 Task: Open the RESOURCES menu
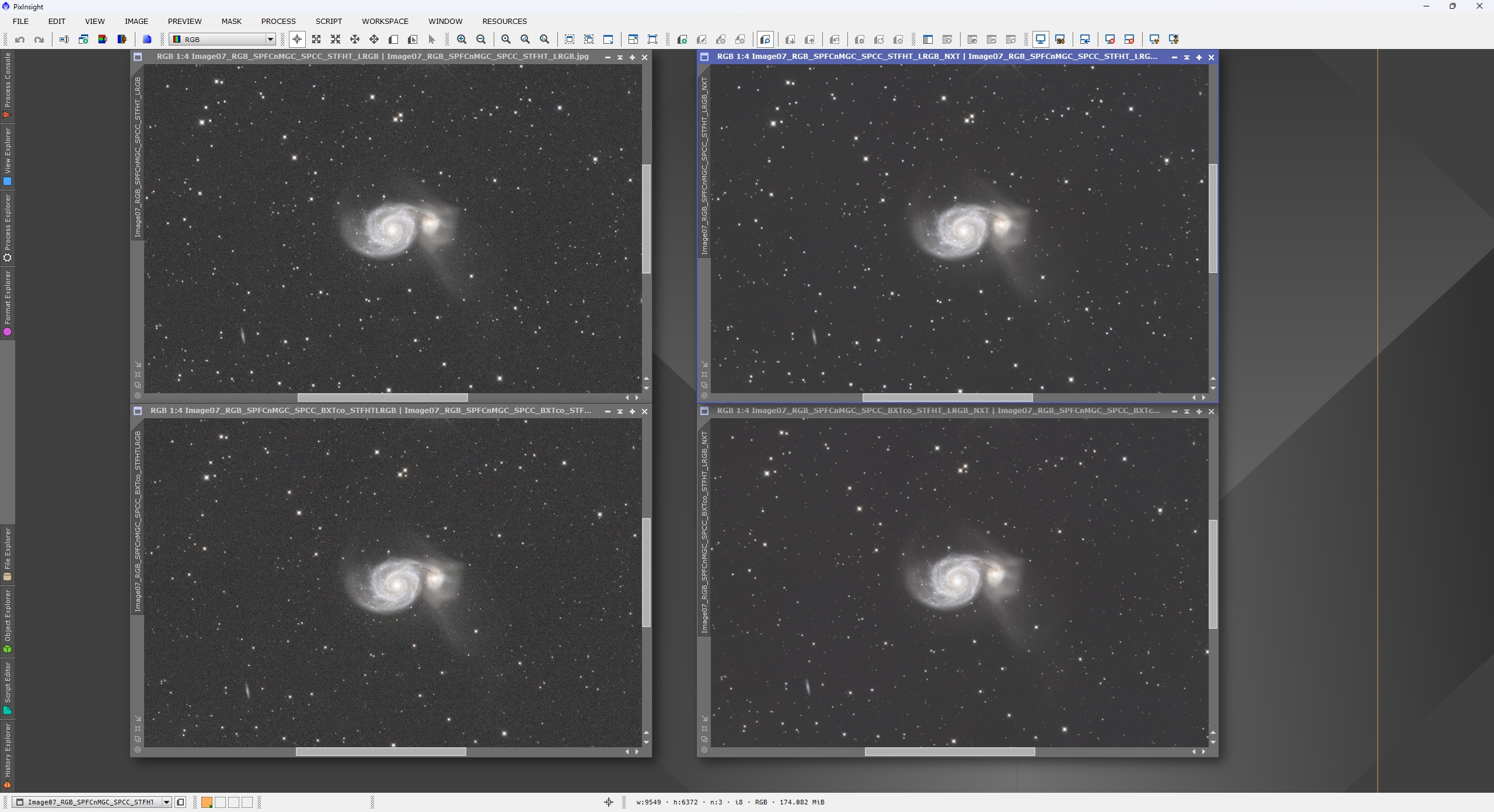pos(504,21)
